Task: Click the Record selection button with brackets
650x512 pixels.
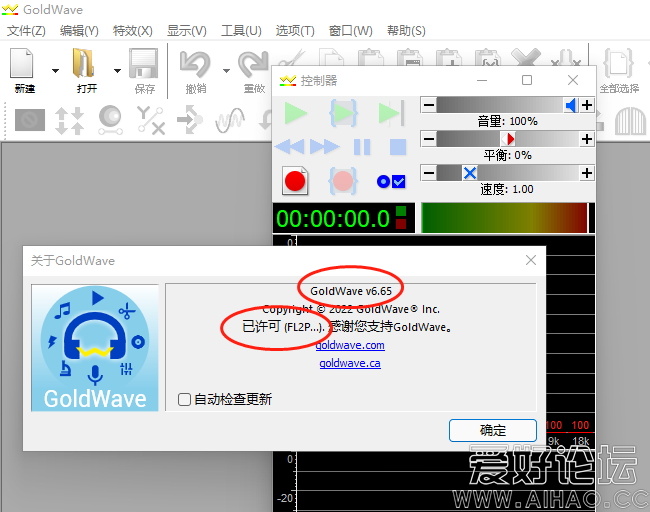Action: pos(343,181)
